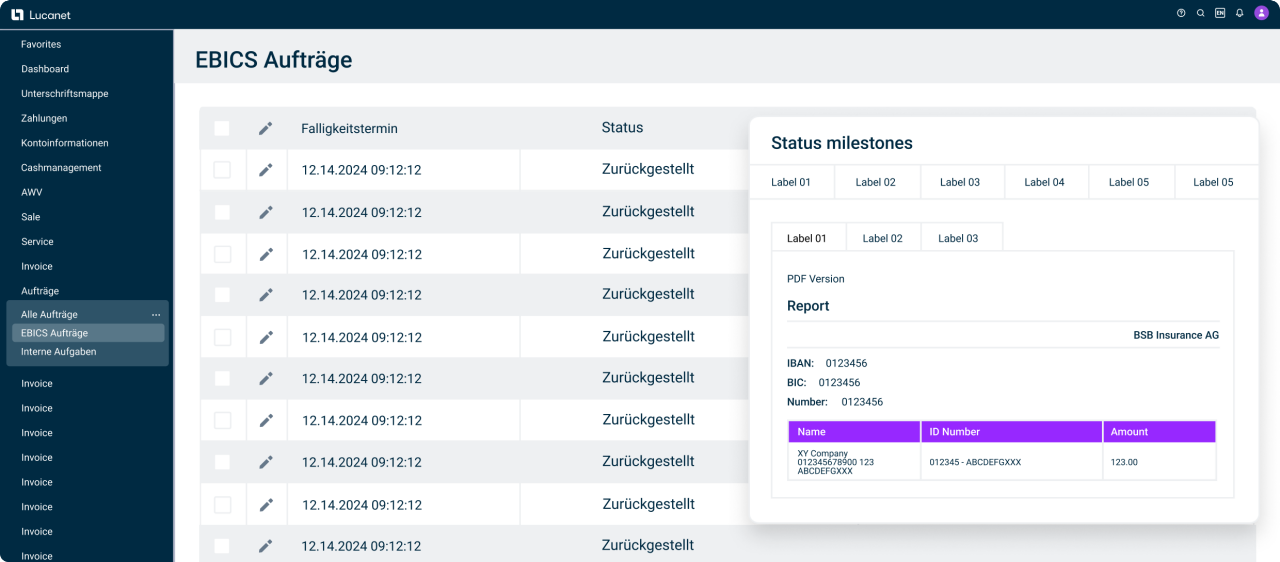Image resolution: width=1280 pixels, height=562 pixels.
Task: Open the notifications bell
Action: (1240, 13)
